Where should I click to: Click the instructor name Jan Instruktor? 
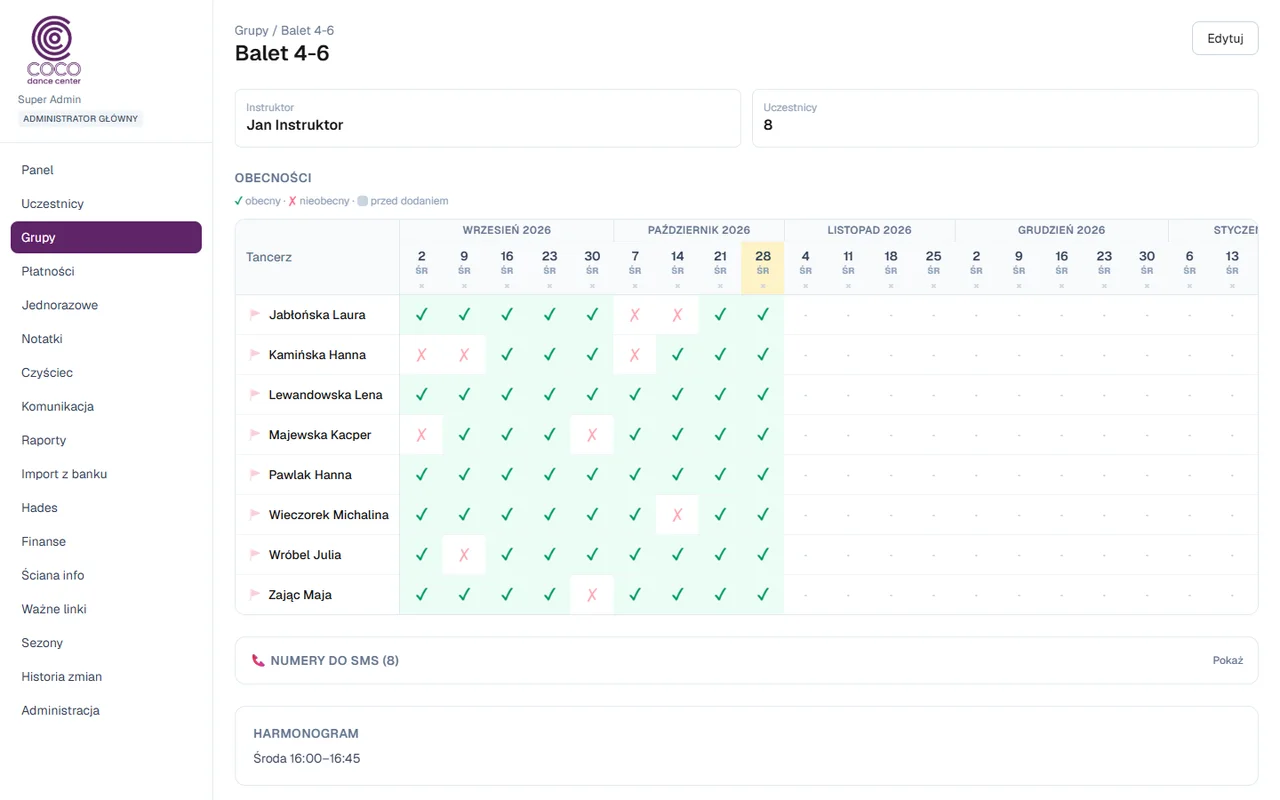pyautogui.click(x=295, y=125)
